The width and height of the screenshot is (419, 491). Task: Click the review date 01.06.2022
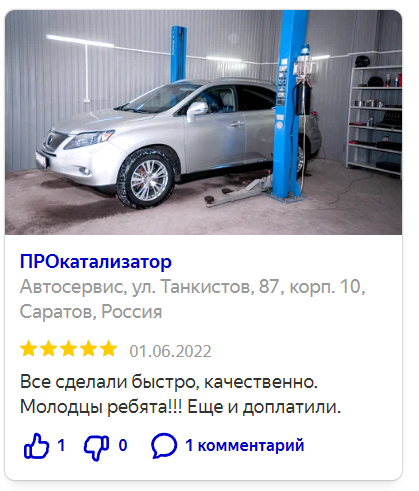(170, 351)
